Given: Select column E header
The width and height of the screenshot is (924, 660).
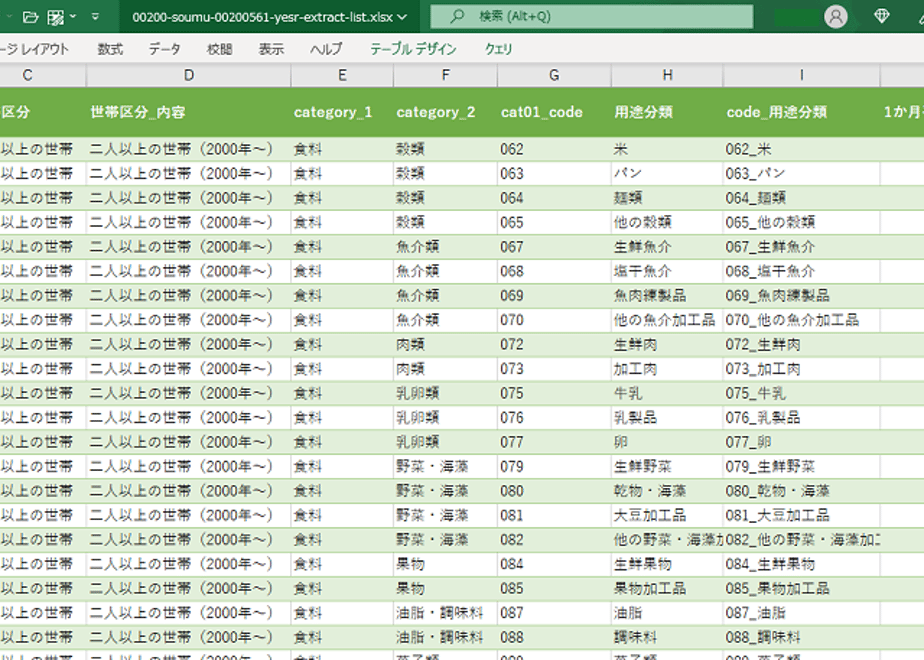Looking at the screenshot, I should (342, 75).
